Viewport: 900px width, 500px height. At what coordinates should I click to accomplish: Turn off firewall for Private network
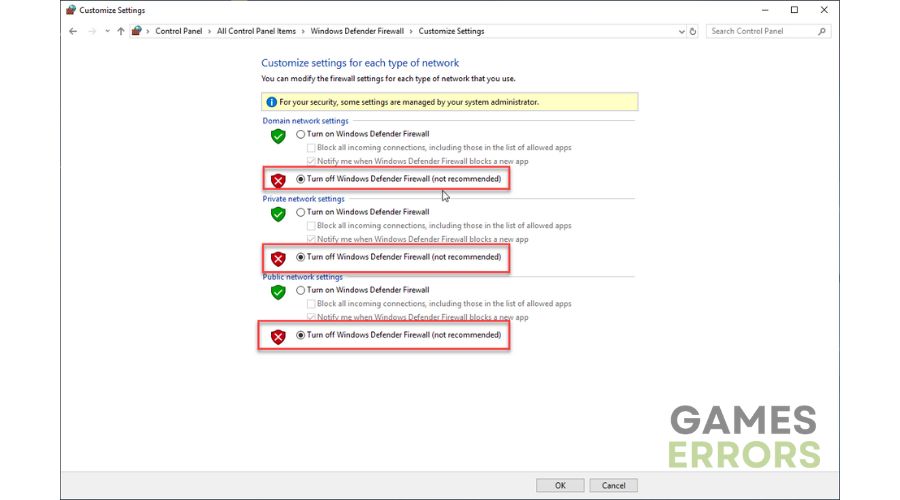(300, 257)
